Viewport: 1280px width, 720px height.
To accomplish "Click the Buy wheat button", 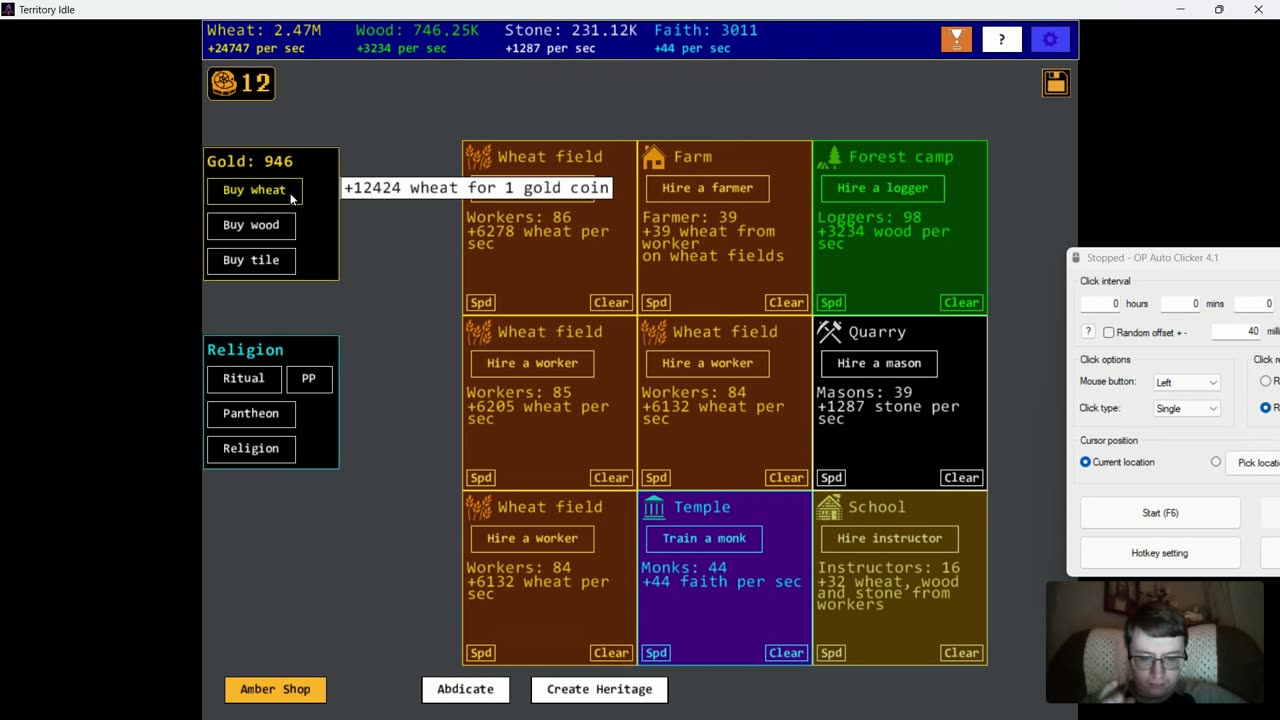I will point(254,190).
